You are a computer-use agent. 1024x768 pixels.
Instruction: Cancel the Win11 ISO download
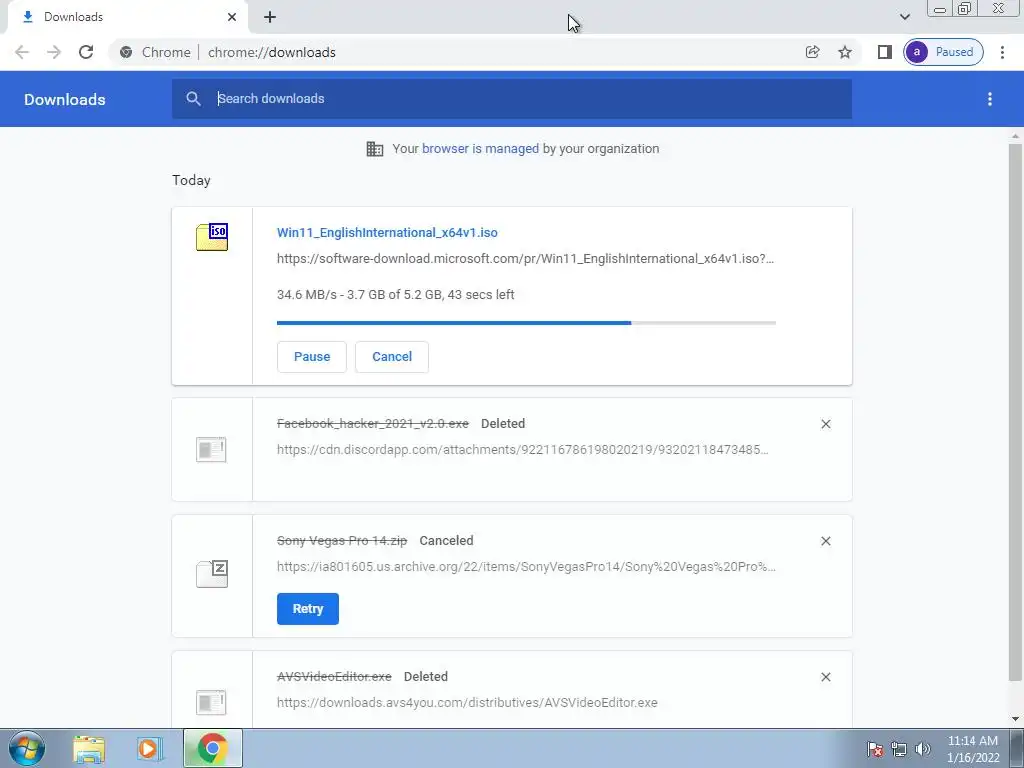point(392,357)
